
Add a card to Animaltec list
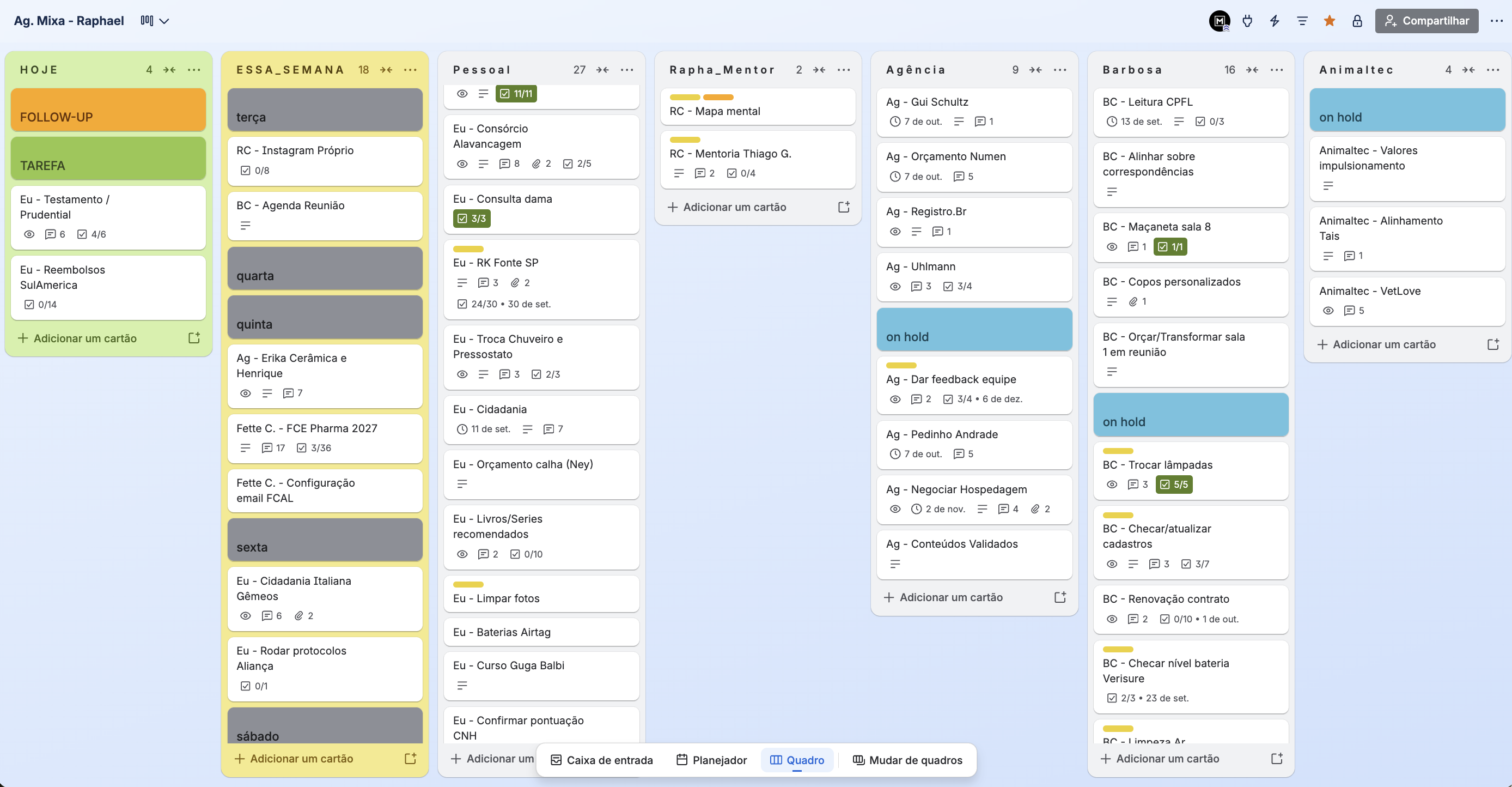click(x=1376, y=345)
